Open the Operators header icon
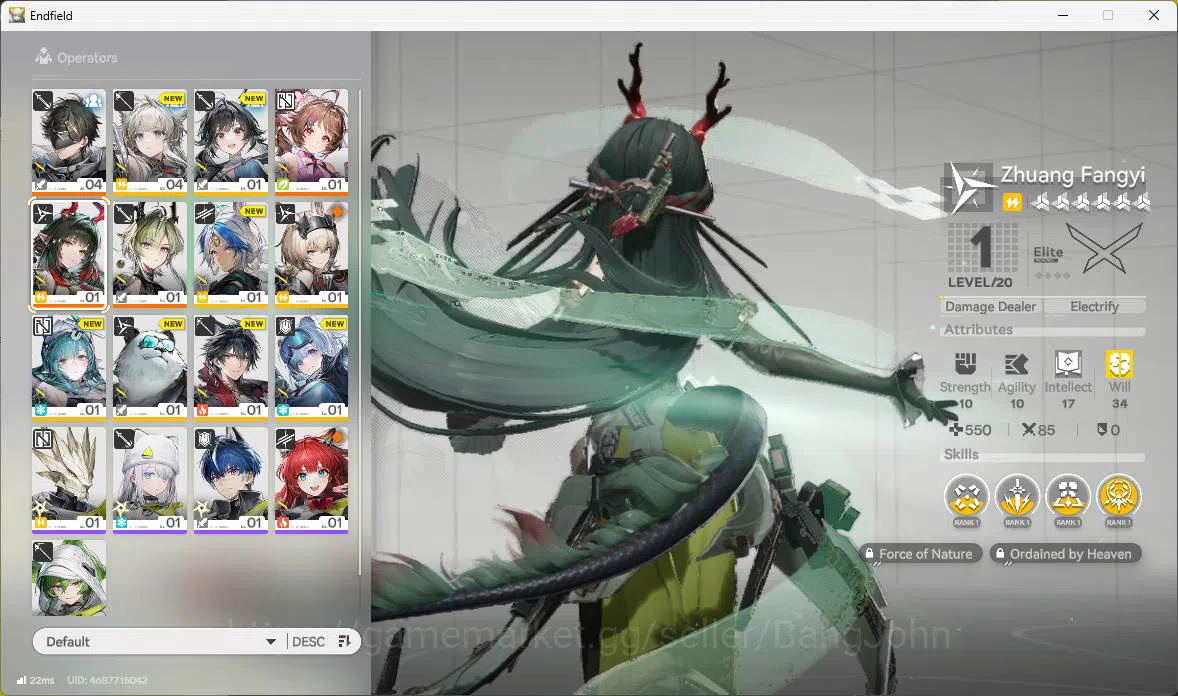Image resolution: width=1178 pixels, height=696 pixels. coord(43,56)
